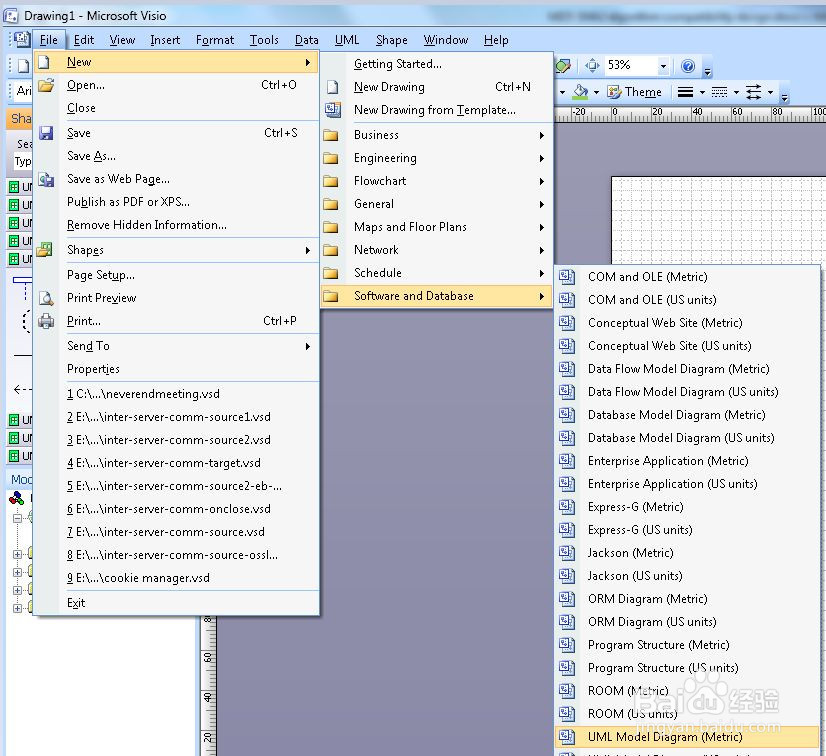This screenshot has width=826, height=756.
Task: Click the Visio document icon in menu bar
Action: 22,40
